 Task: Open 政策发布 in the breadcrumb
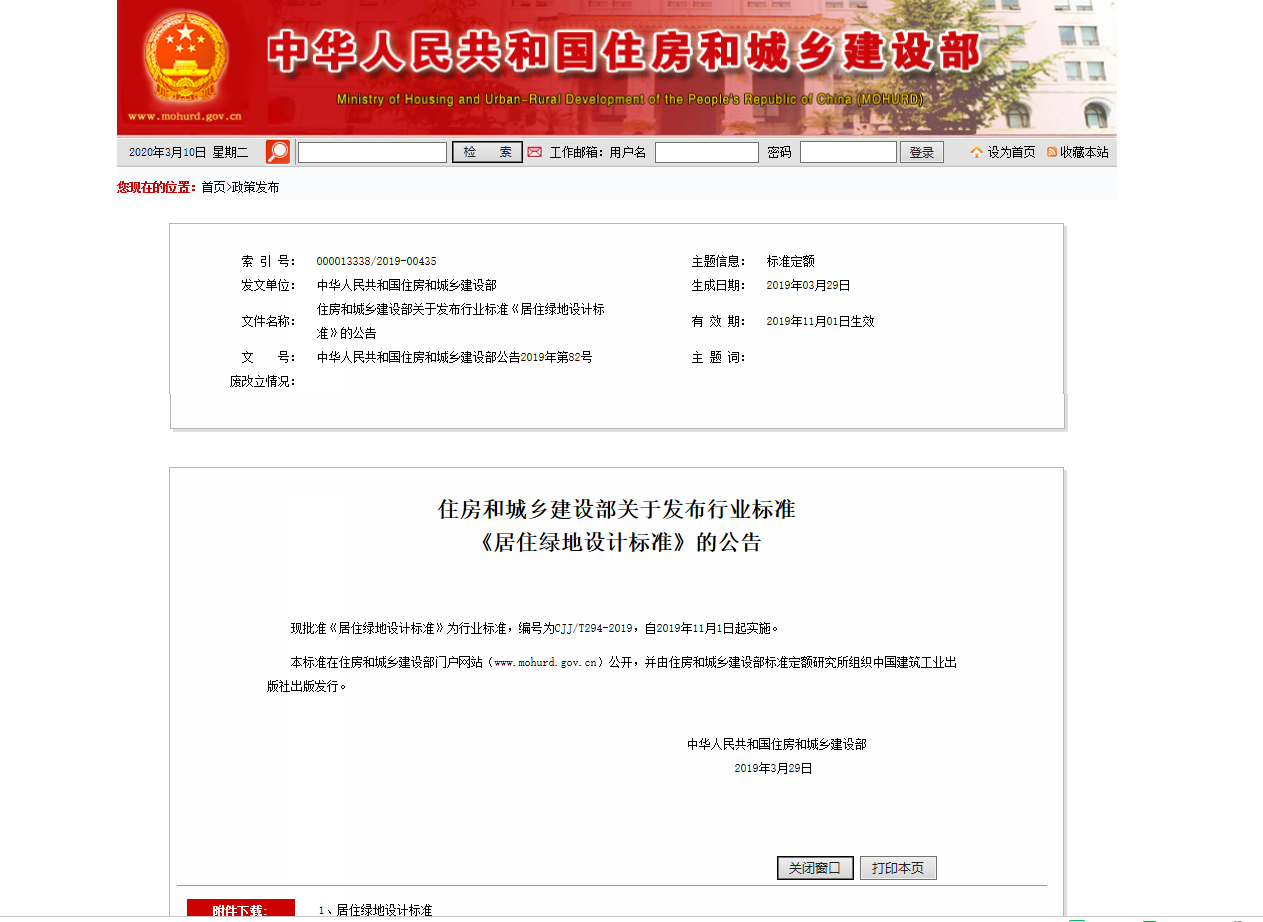coord(256,187)
